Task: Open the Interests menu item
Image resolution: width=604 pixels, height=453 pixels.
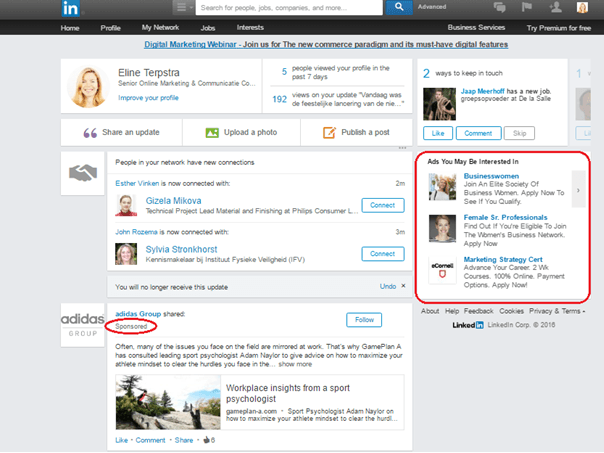Action: click(x=250, y=28)
